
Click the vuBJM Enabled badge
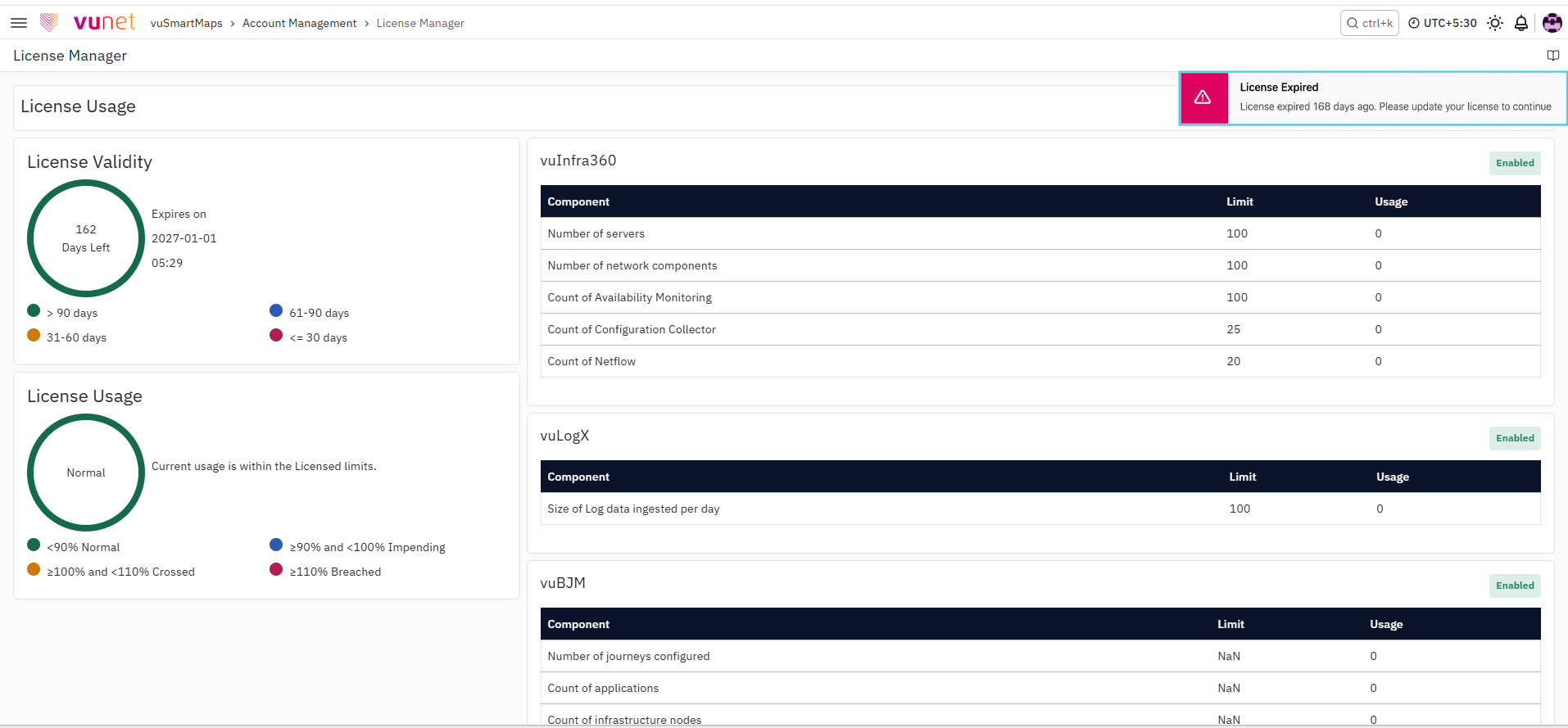click(x=1515, y=586)
